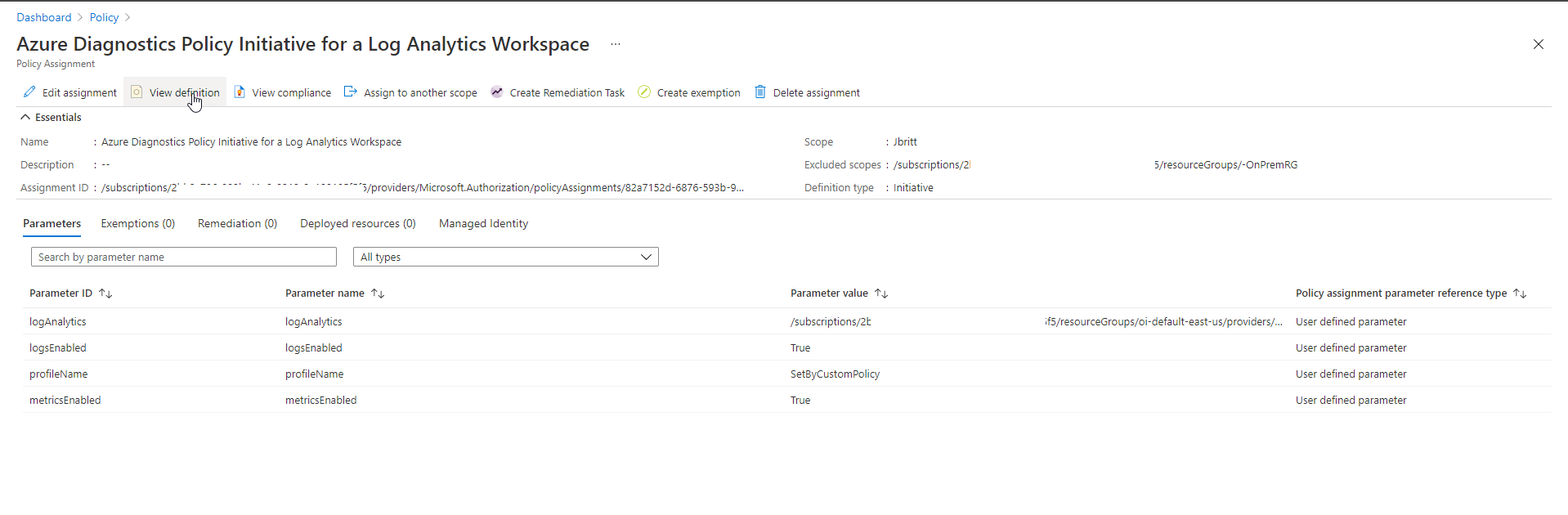Click logAnalytics row User defined parameter
The image size is (1568, 515).
click(x=1351, y=321)
